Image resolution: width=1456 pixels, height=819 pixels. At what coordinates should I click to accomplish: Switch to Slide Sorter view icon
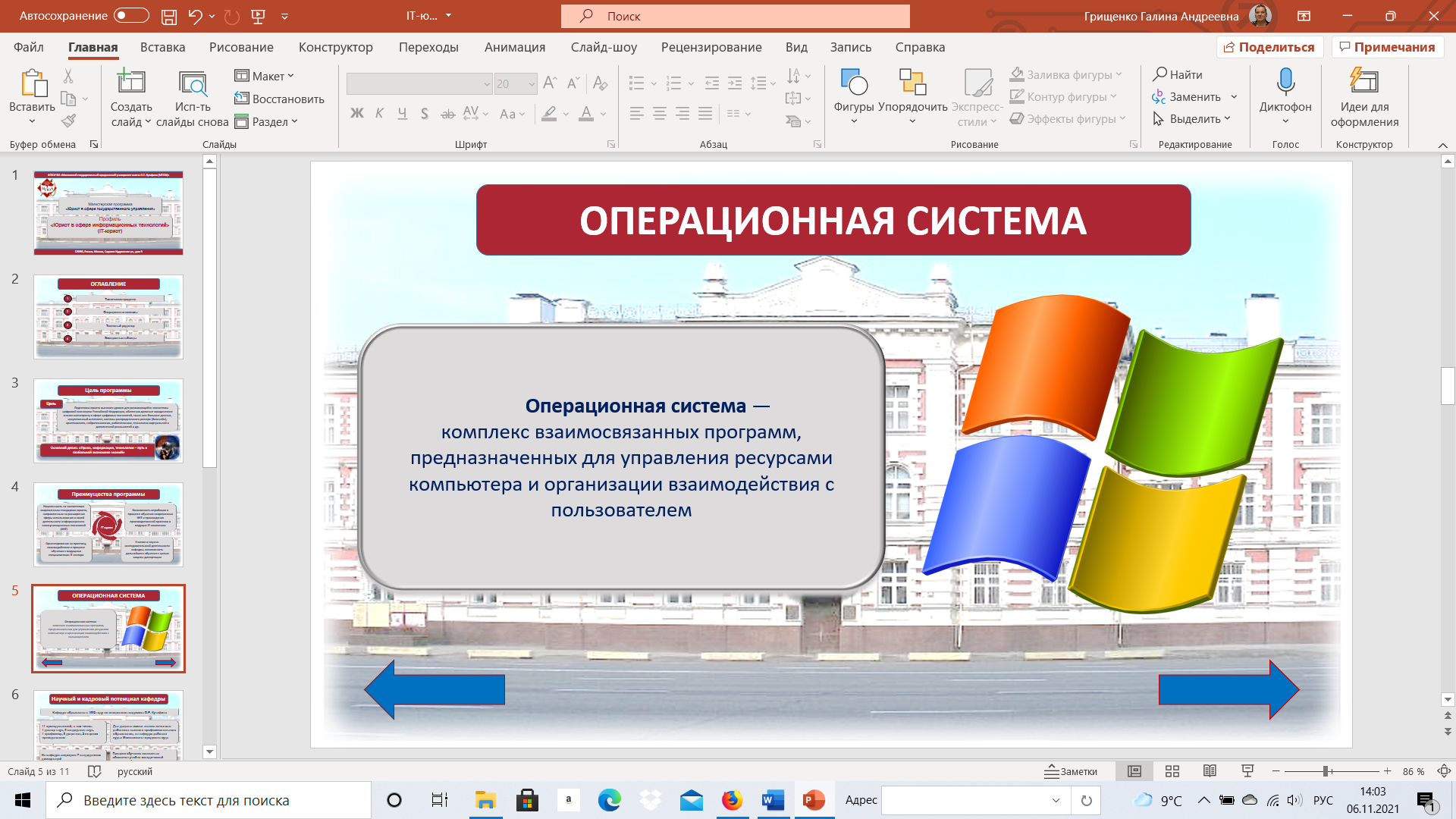pyautogui.click(x=1172, y=771)
